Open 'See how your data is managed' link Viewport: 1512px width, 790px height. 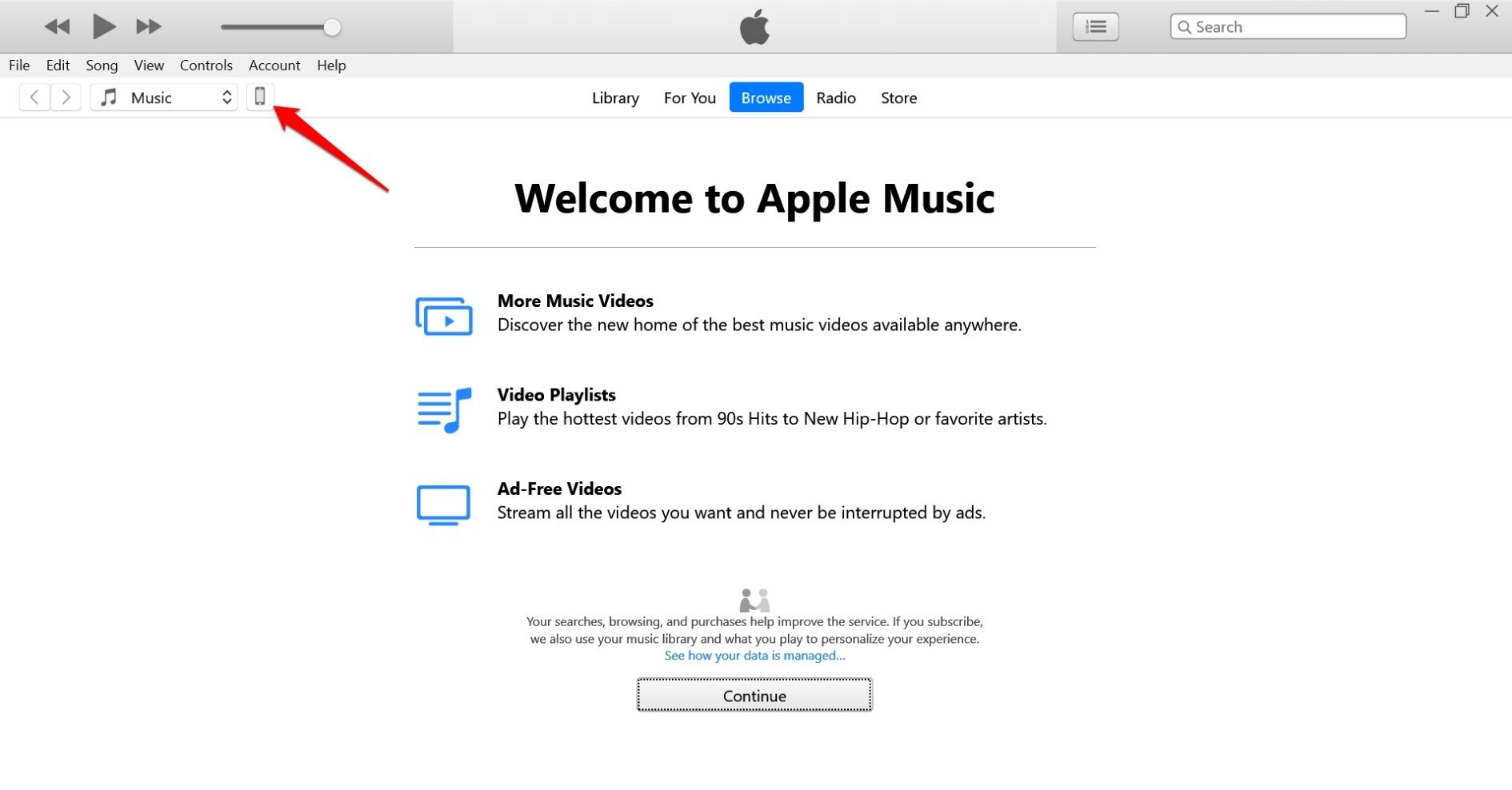[x=754, y=656]
